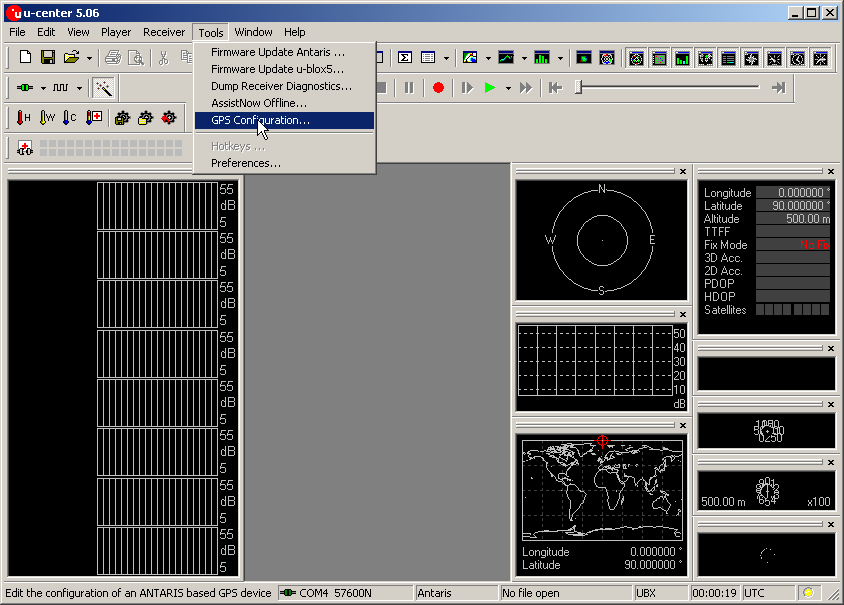Screen dimensions: 844x605
Task: Toggle the green-square satellite level history docking button
Action: coord(659,58)
